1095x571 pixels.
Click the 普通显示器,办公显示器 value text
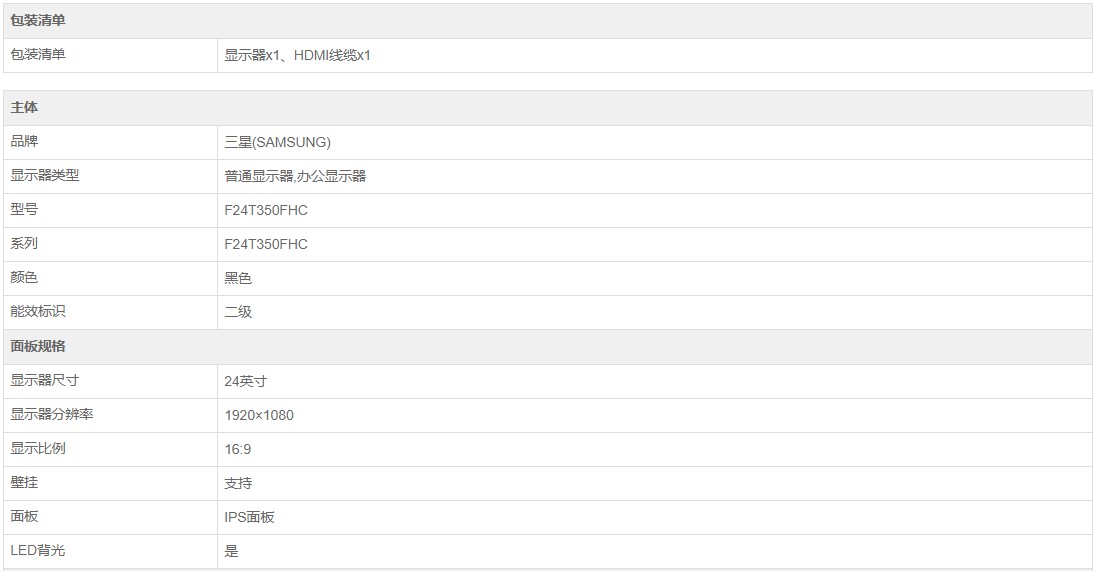[295, 176]
